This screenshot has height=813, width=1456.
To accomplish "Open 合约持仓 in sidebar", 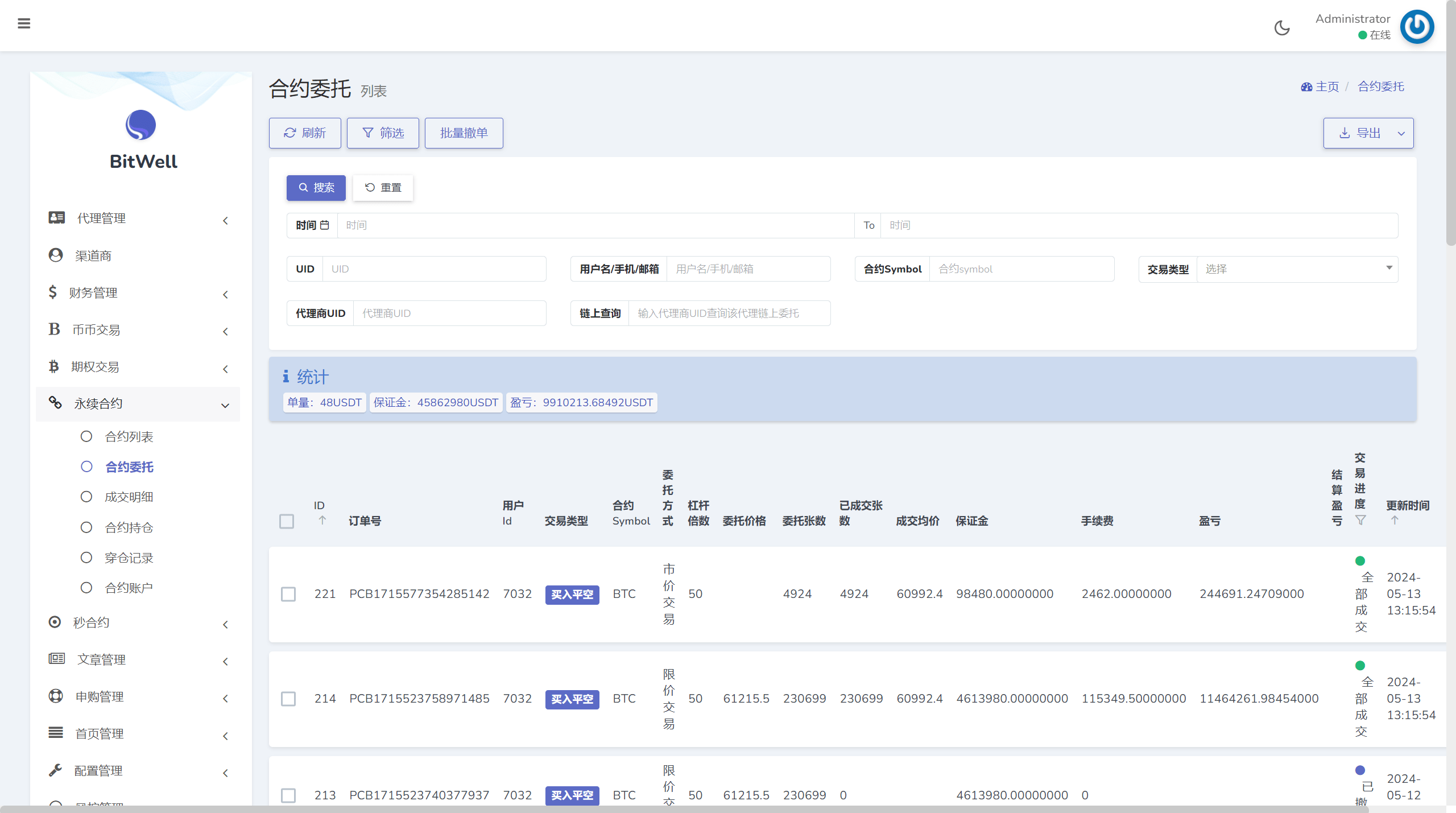I will (129, 527).
